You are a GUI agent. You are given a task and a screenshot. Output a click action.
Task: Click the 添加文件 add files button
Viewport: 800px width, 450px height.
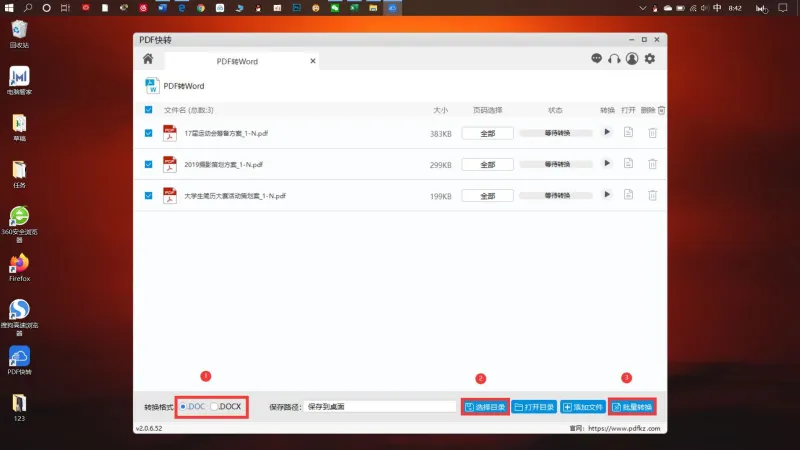tap(583, 407)
